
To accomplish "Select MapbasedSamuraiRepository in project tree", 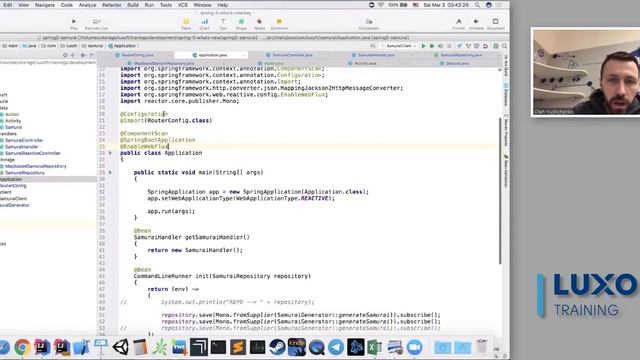I will point(36,167).
